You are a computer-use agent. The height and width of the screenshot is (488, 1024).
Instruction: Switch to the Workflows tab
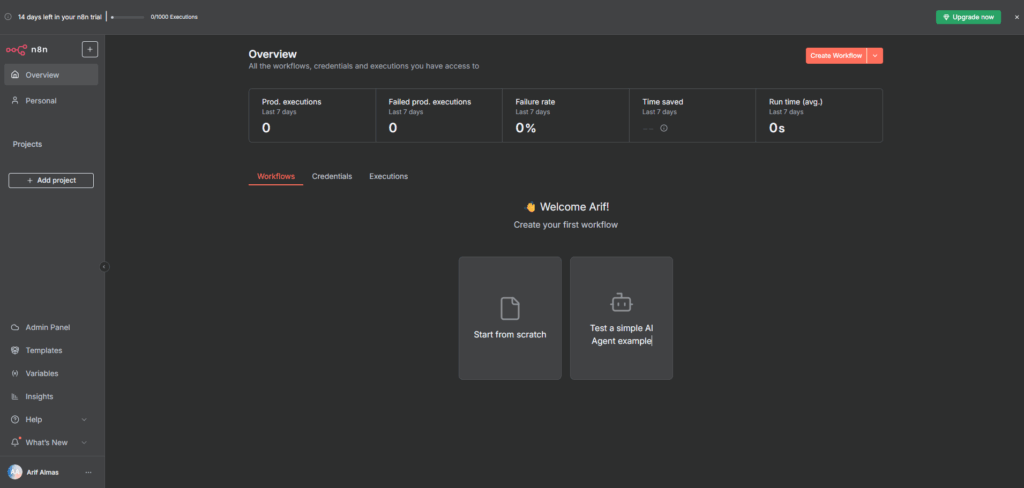276,176
